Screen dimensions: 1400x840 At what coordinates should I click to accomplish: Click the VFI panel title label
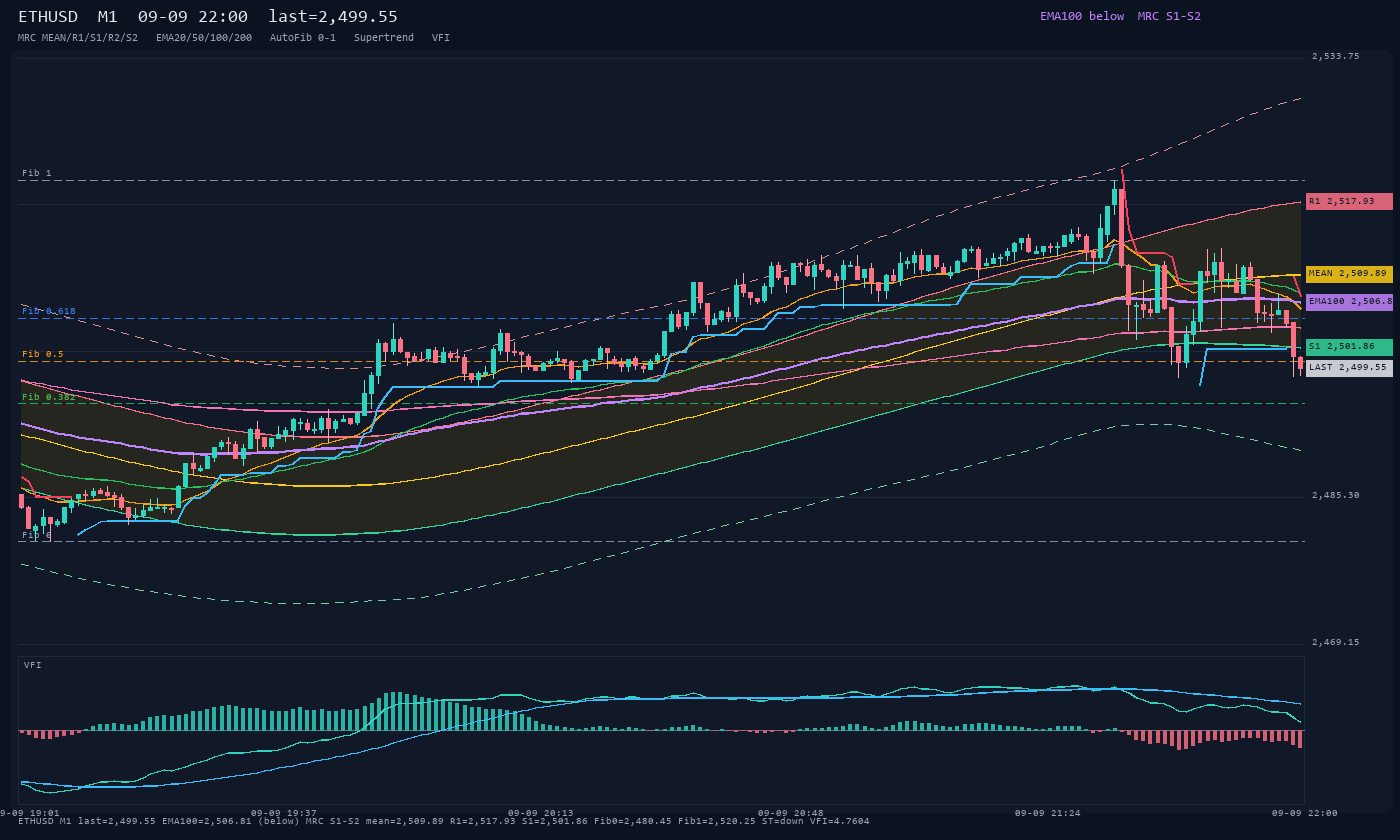tap(33, 665)
